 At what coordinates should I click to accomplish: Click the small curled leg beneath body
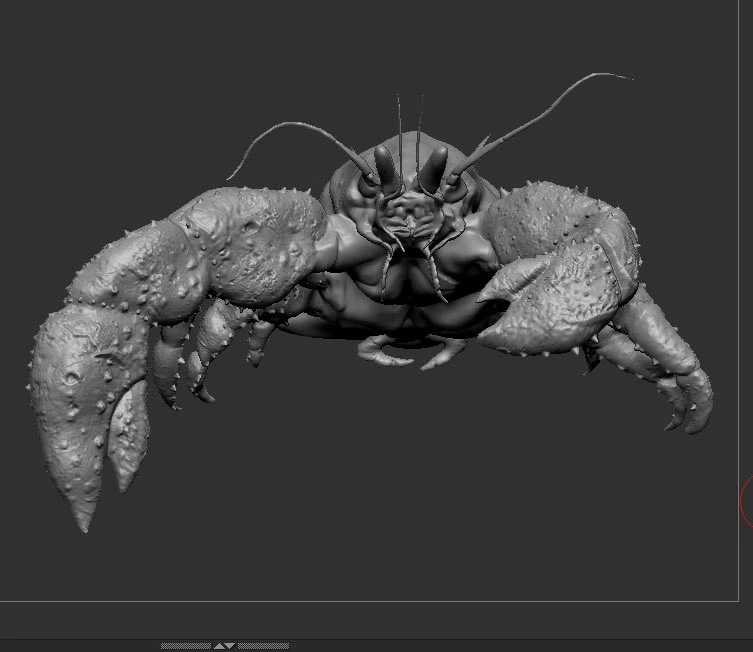tap(384, 350)
